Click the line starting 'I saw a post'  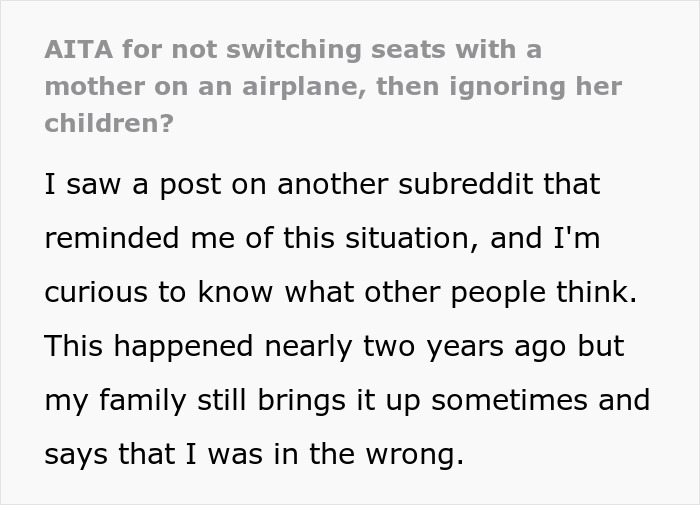tap(320, 185)
